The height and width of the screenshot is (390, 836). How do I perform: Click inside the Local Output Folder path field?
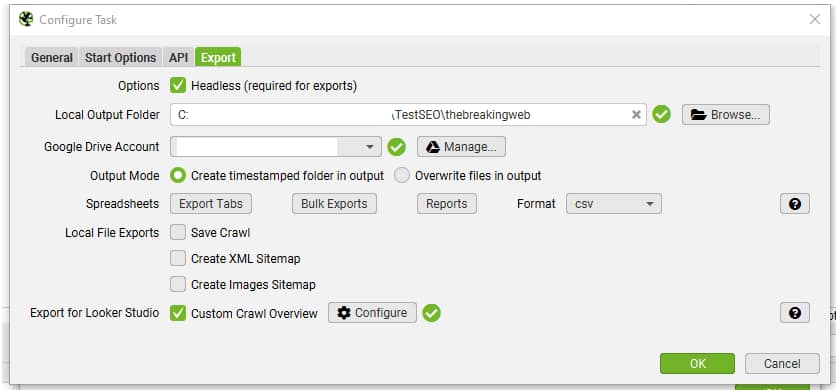[x=408, y=115]
